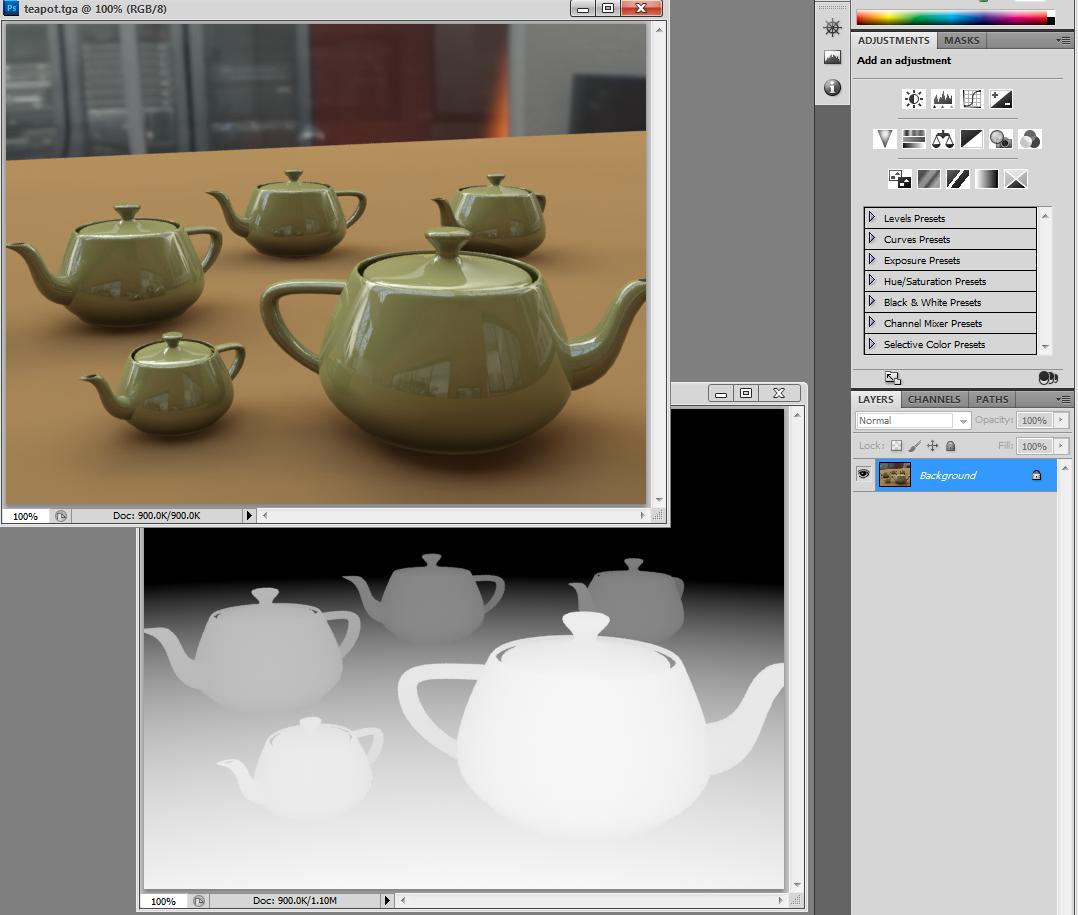Viewport: 1078px width, 915px height.
Task: Click the zoom field in depth map window
Action: tap(164, 901)
